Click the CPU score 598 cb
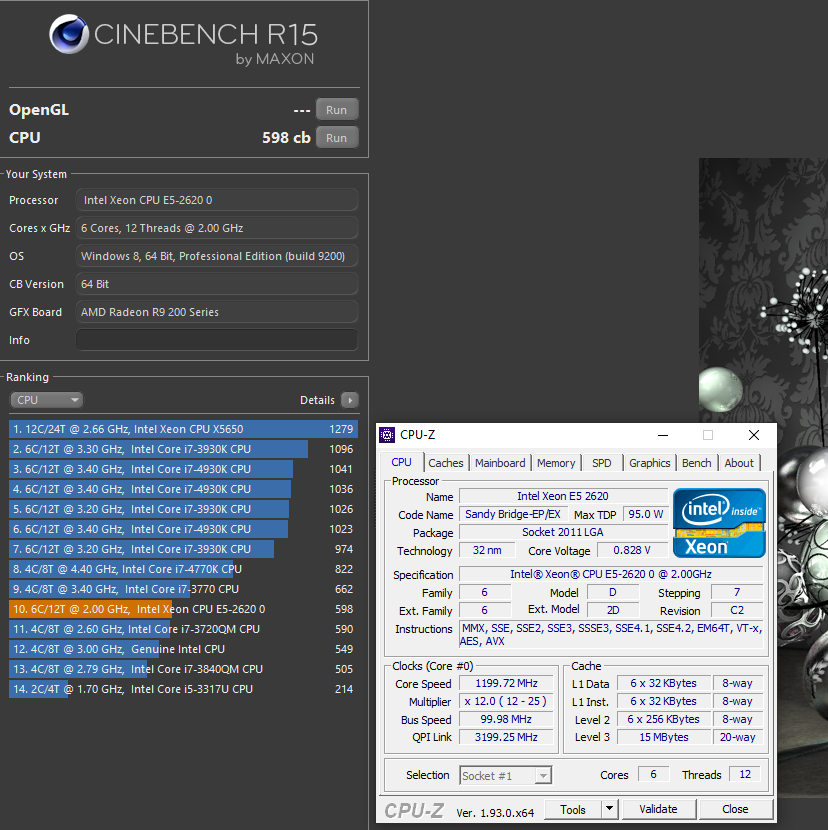This screenshot has width=828, height=830. [x=286, y=138]
